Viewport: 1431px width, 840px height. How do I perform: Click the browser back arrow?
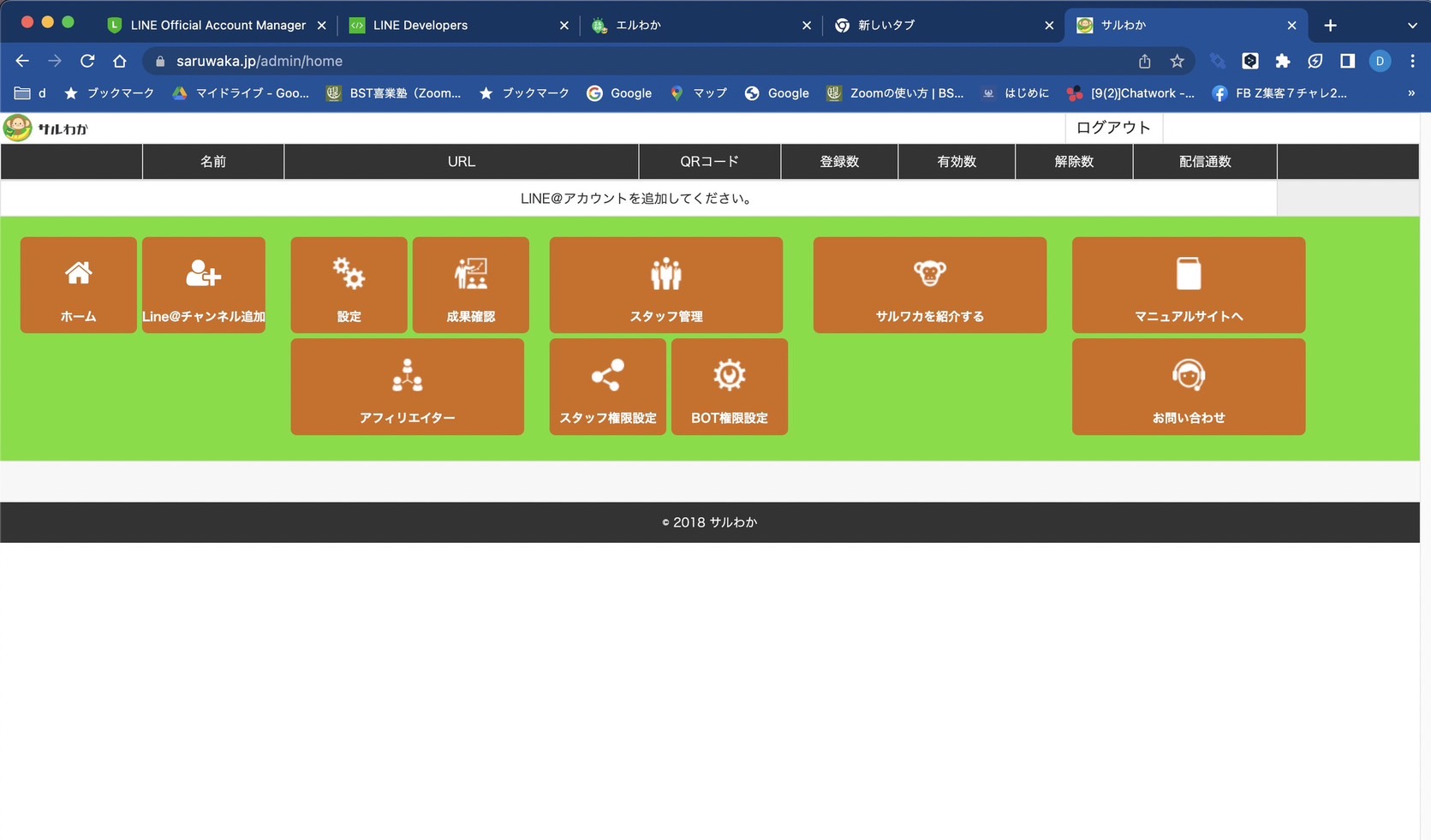tap(22, 61)
